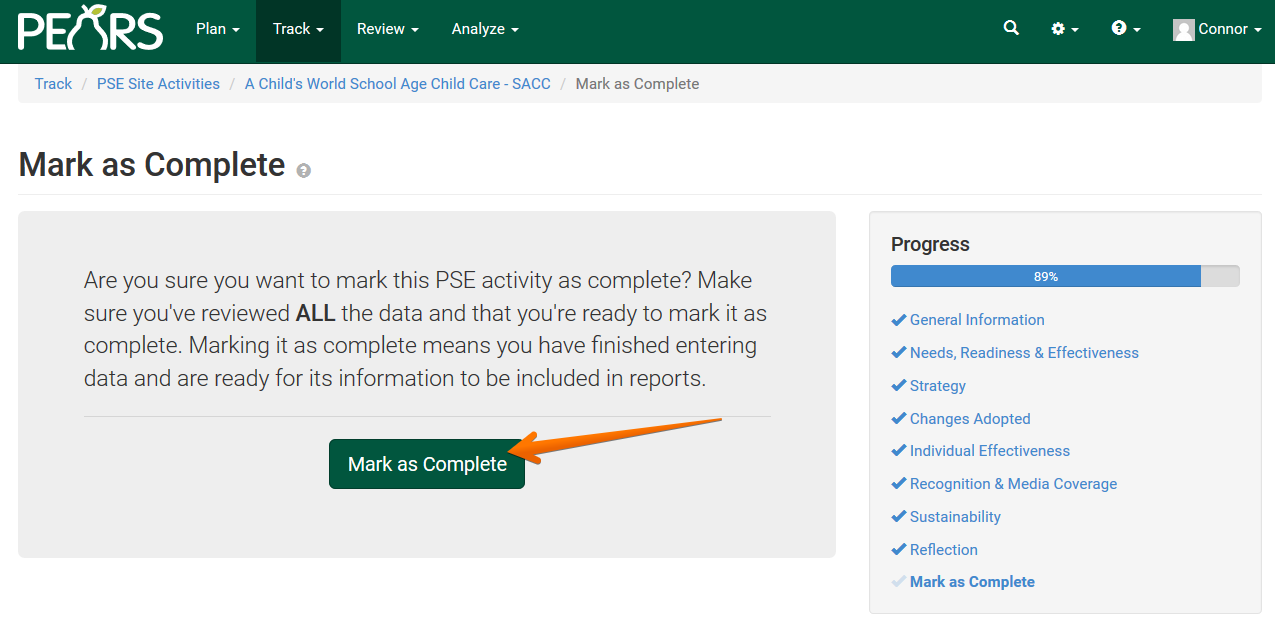
Task: Click the profile avatar next to Connor
Action: [1184, 29]
